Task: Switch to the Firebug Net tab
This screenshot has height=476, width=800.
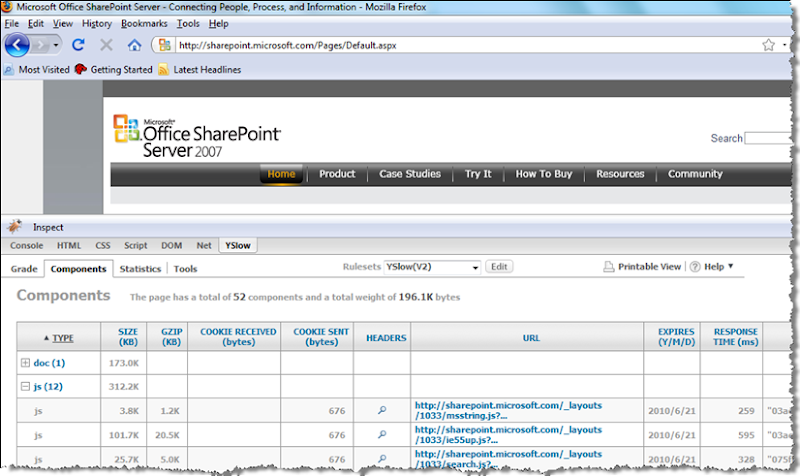Action: (x=204, y=245)
